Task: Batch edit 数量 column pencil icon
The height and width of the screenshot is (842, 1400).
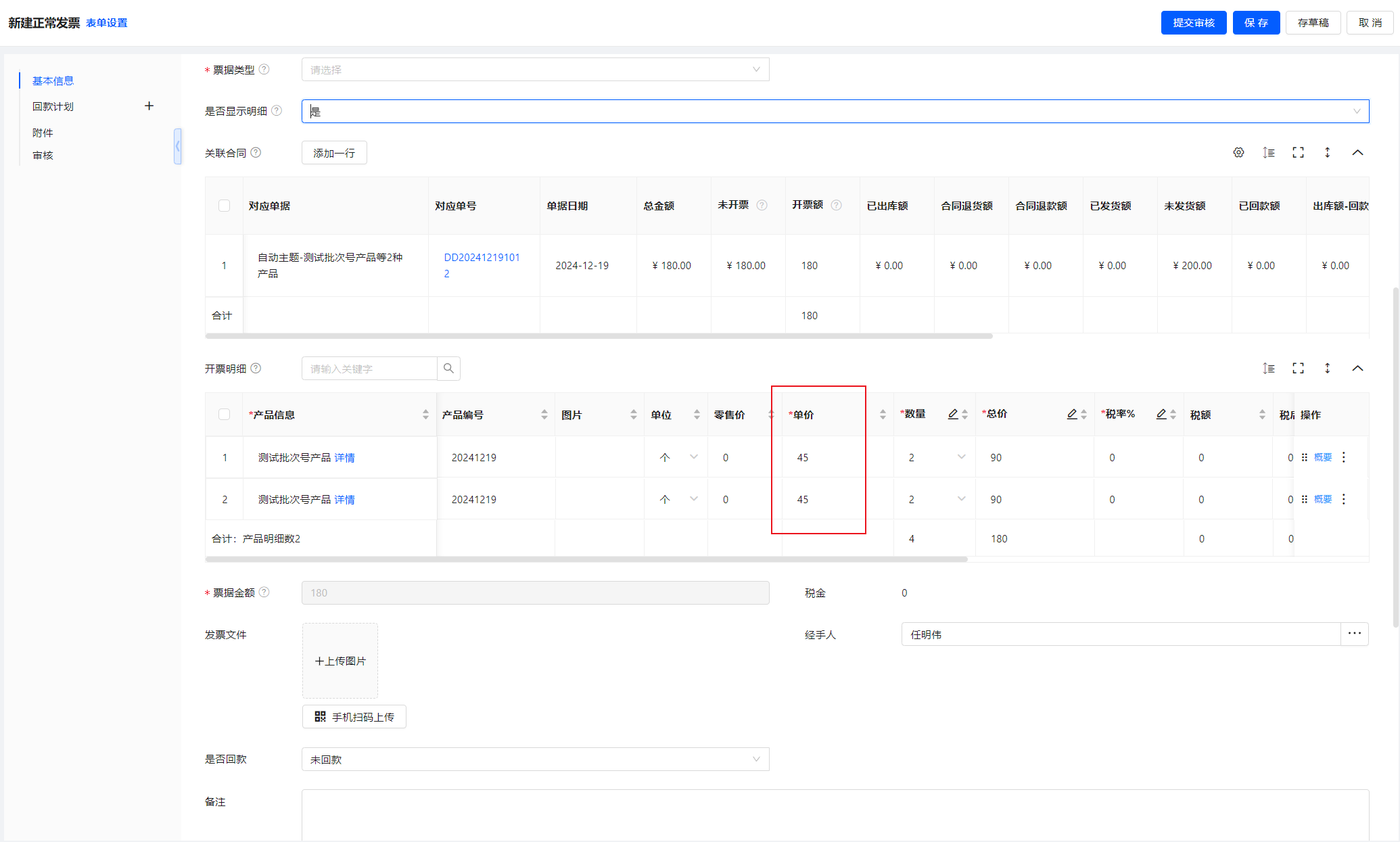Action: pos(953,414)
